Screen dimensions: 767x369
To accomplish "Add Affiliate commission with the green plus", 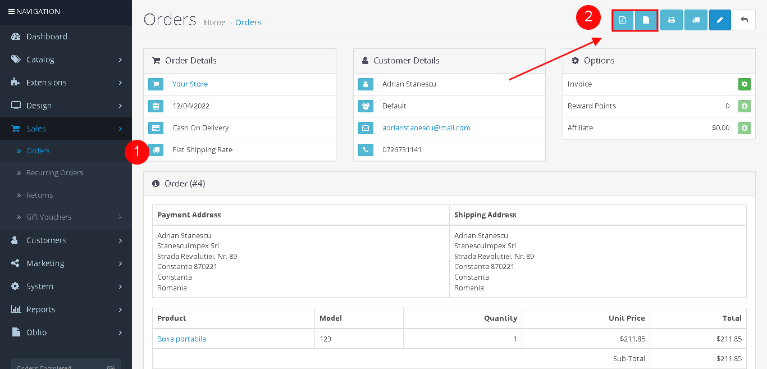I will coord(744,128).
